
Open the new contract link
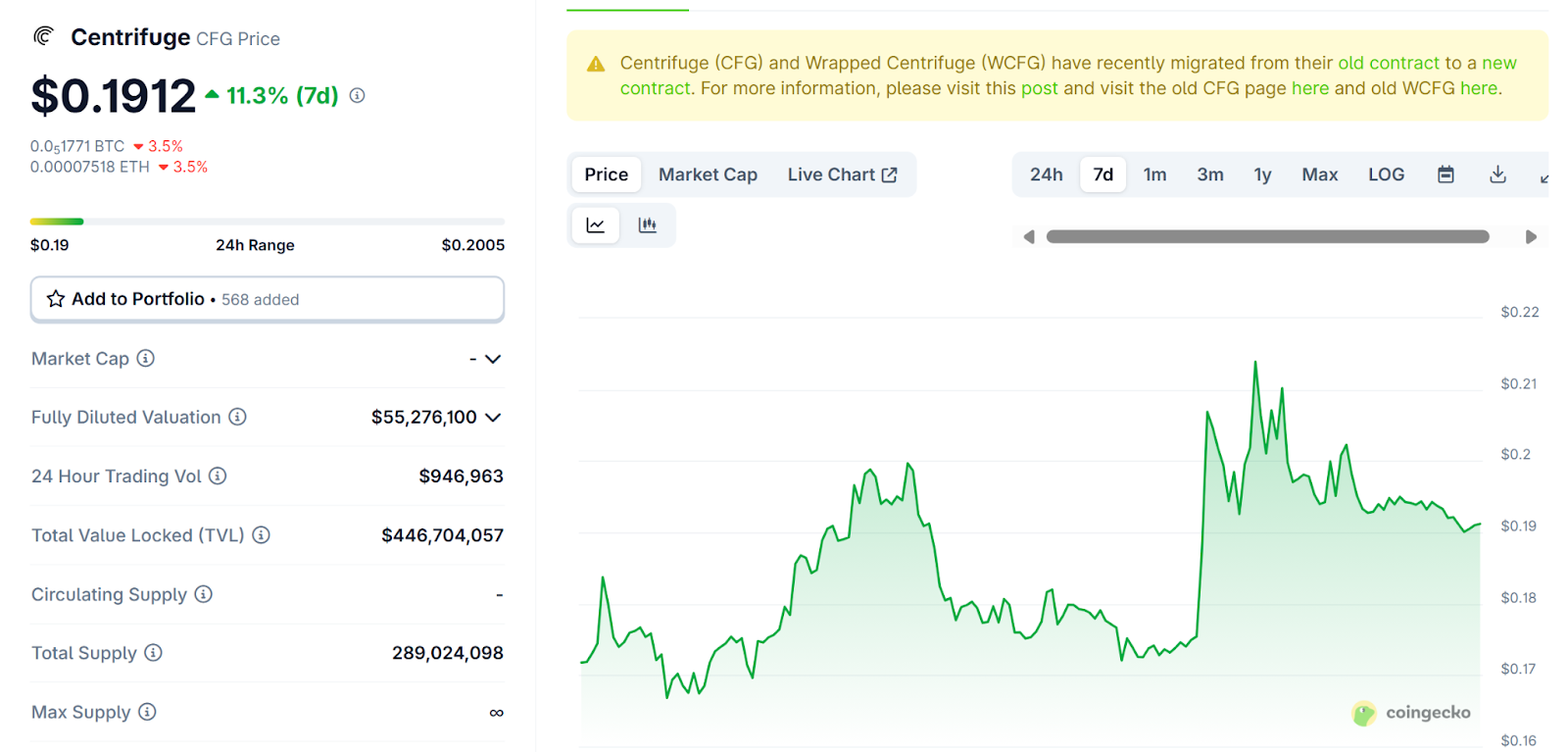point(1068,75)
